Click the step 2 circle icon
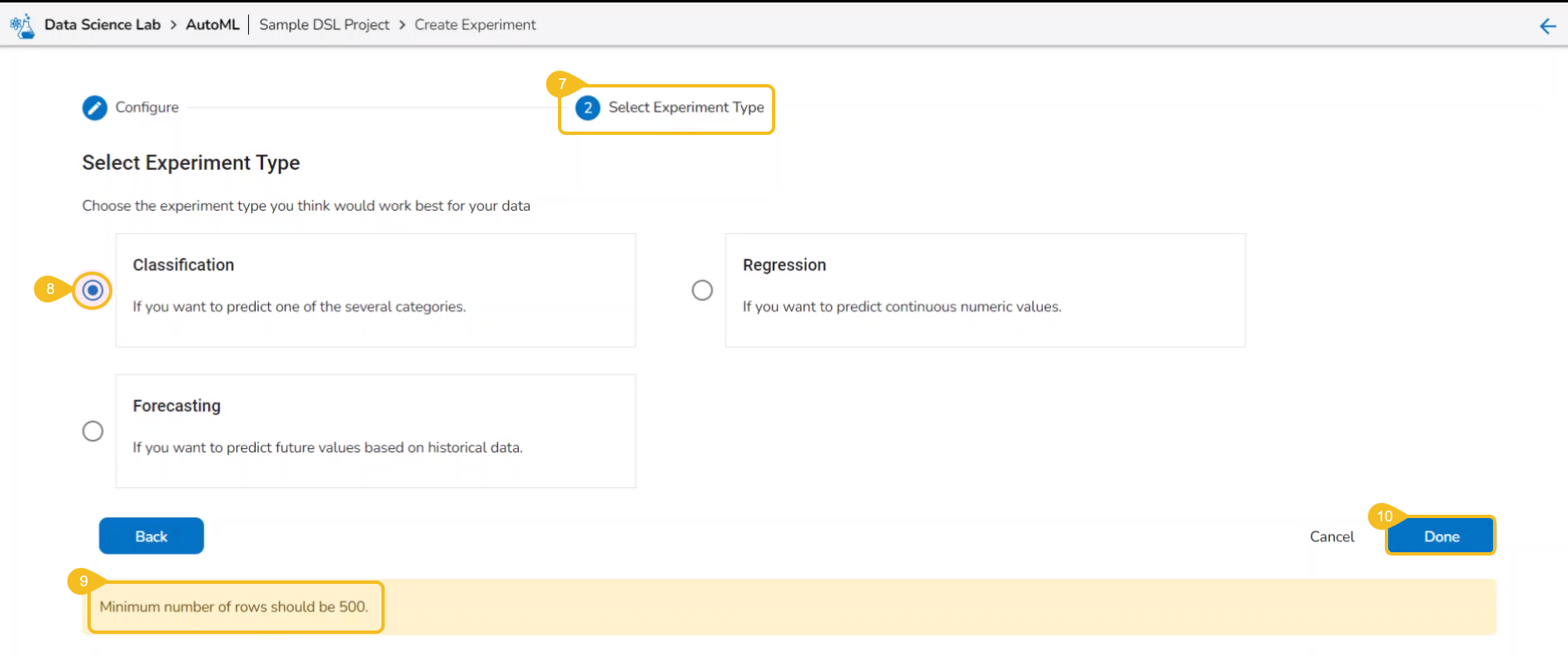Image resolution: width=1568 pixels, height=658 pixels. point(588,107)
